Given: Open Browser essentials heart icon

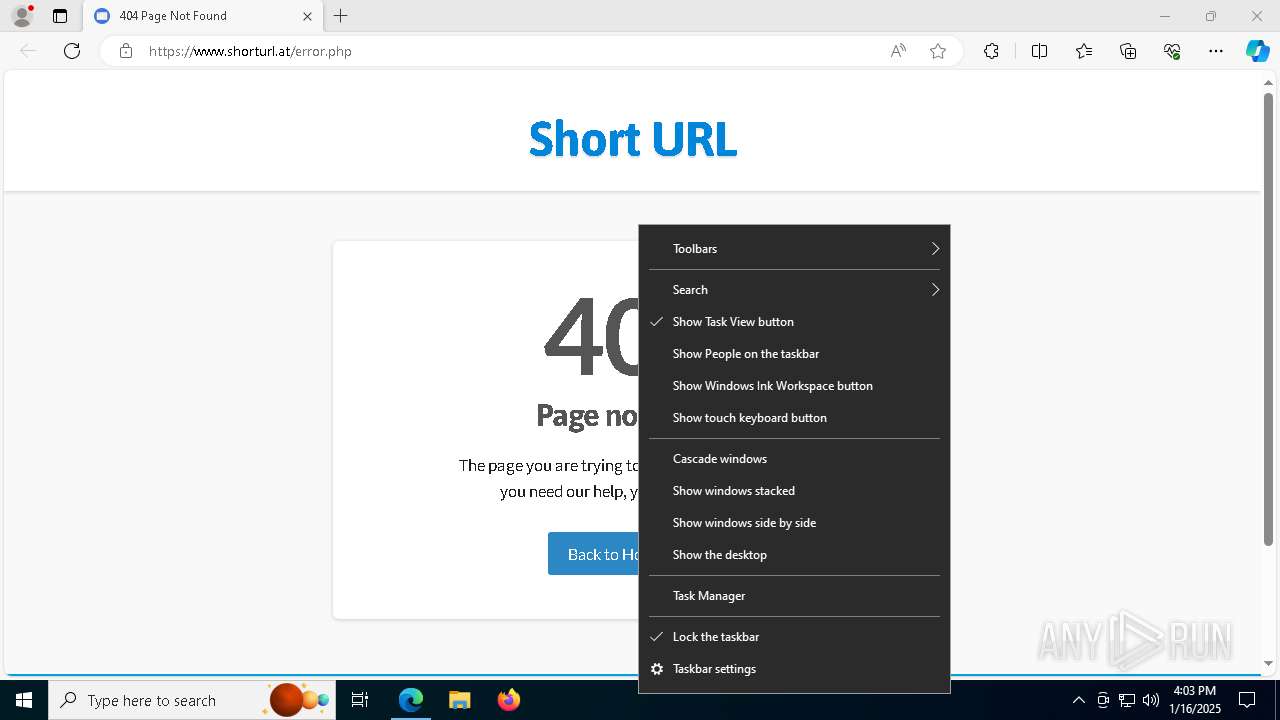Looking at the screenshot, I should click(x=1172, y=51).
